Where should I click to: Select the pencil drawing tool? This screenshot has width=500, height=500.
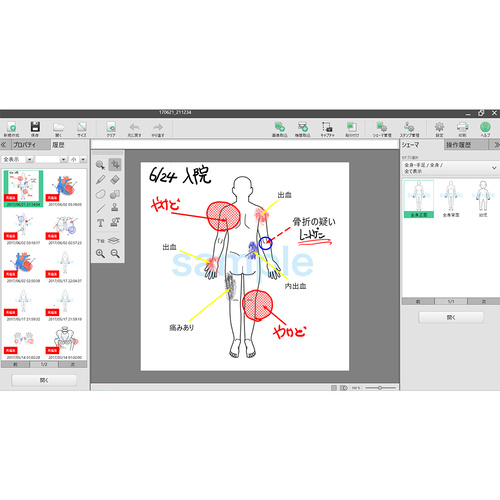101,180
